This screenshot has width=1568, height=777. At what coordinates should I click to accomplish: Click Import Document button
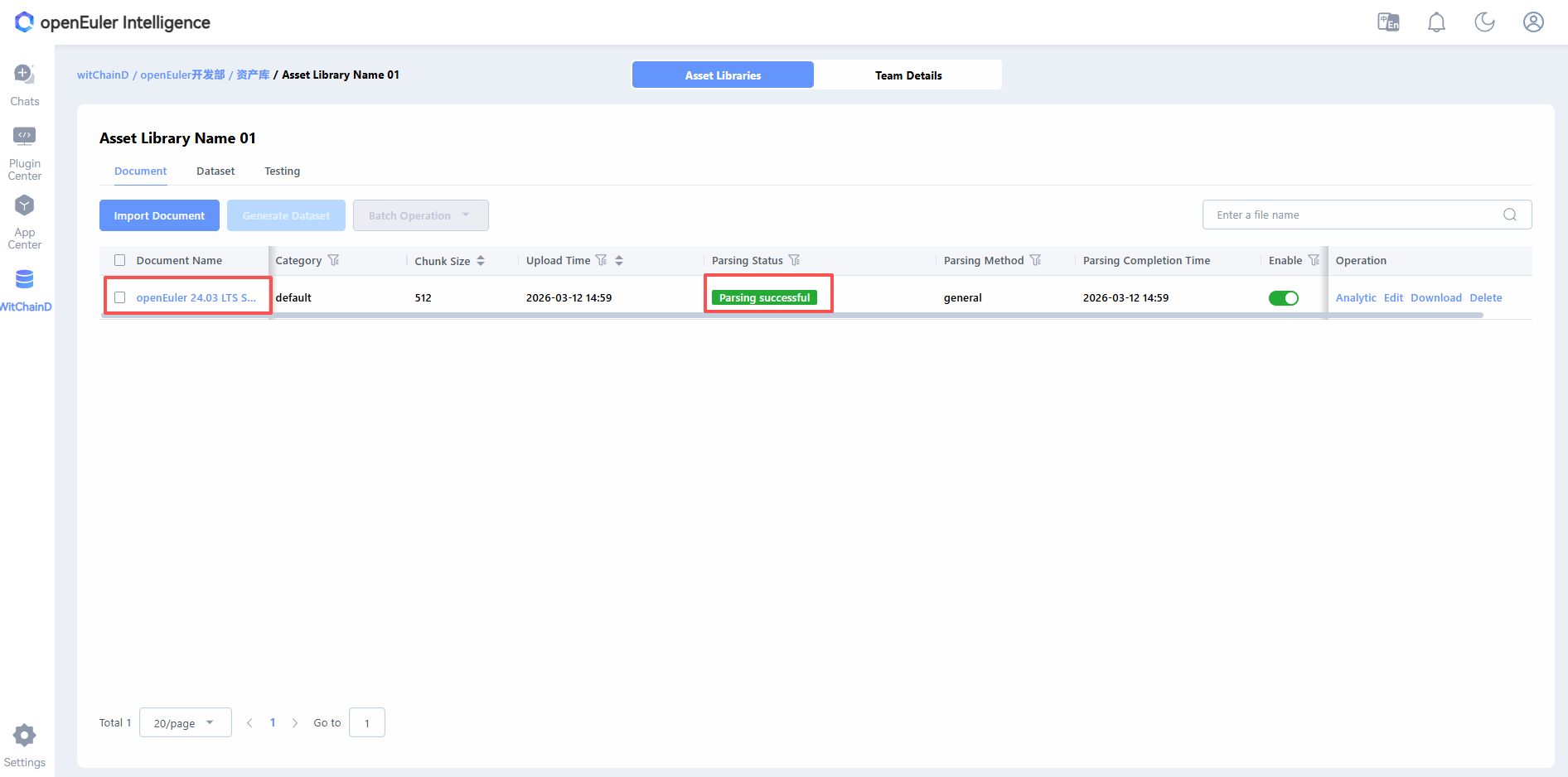pyautogui.click(x=159, y=215)
